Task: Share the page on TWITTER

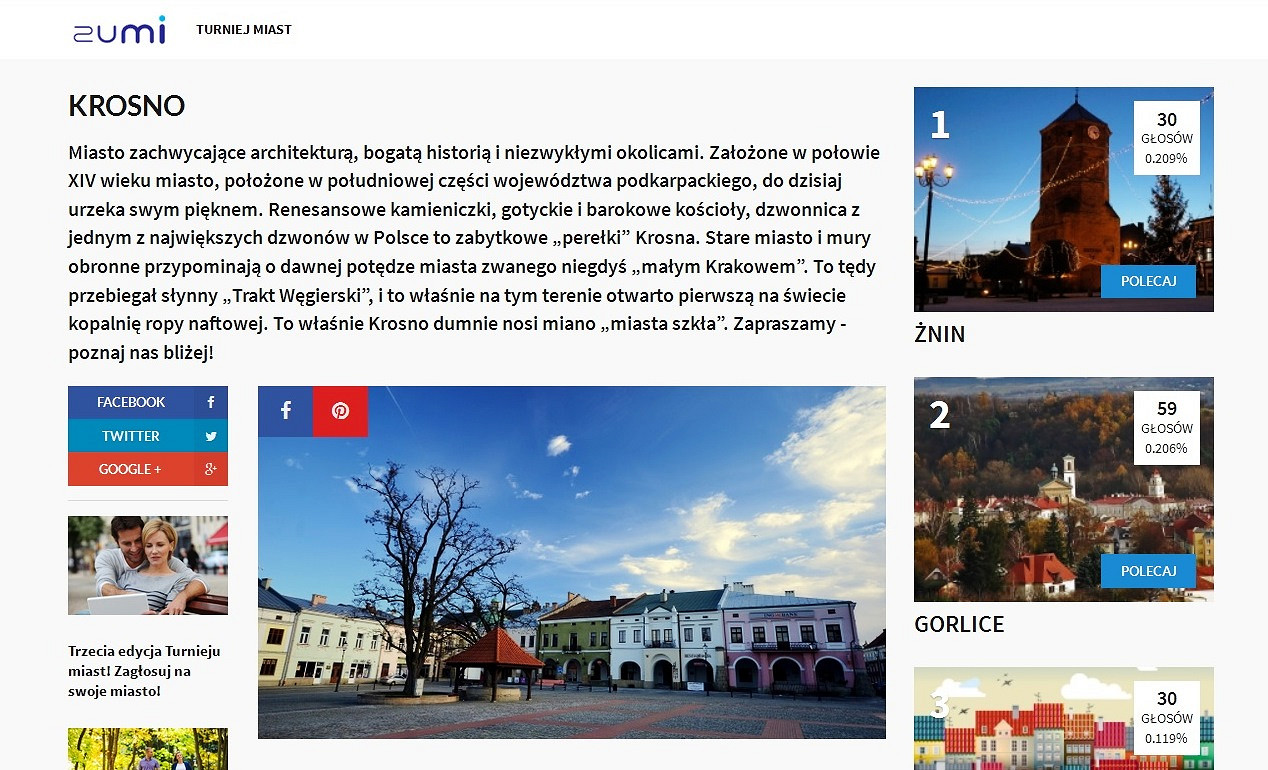Action: 130,436
